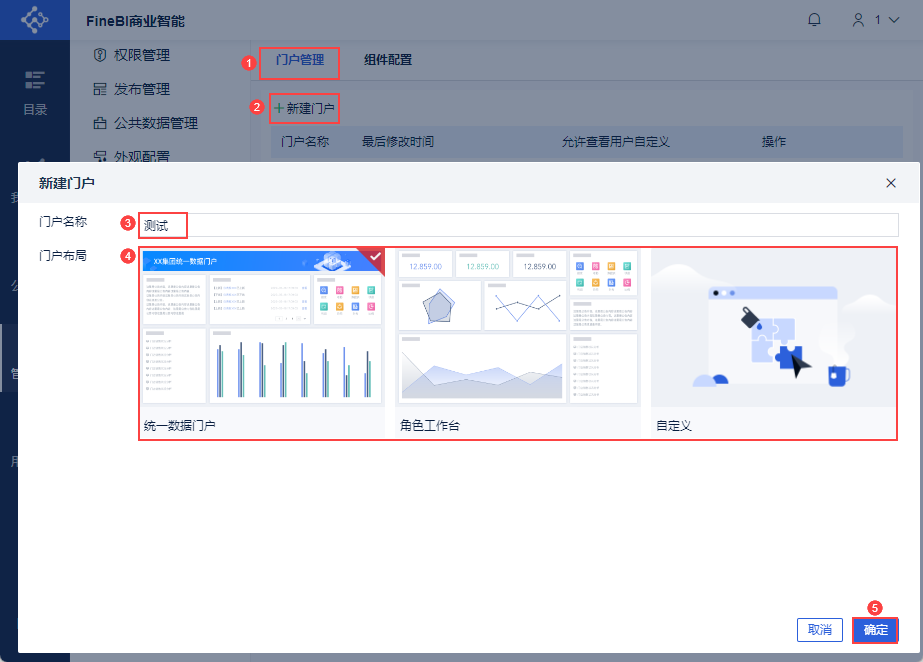
Task: Click the green plus icon for 新建门户
Action: pyautogui.click(x=279, y=108)
